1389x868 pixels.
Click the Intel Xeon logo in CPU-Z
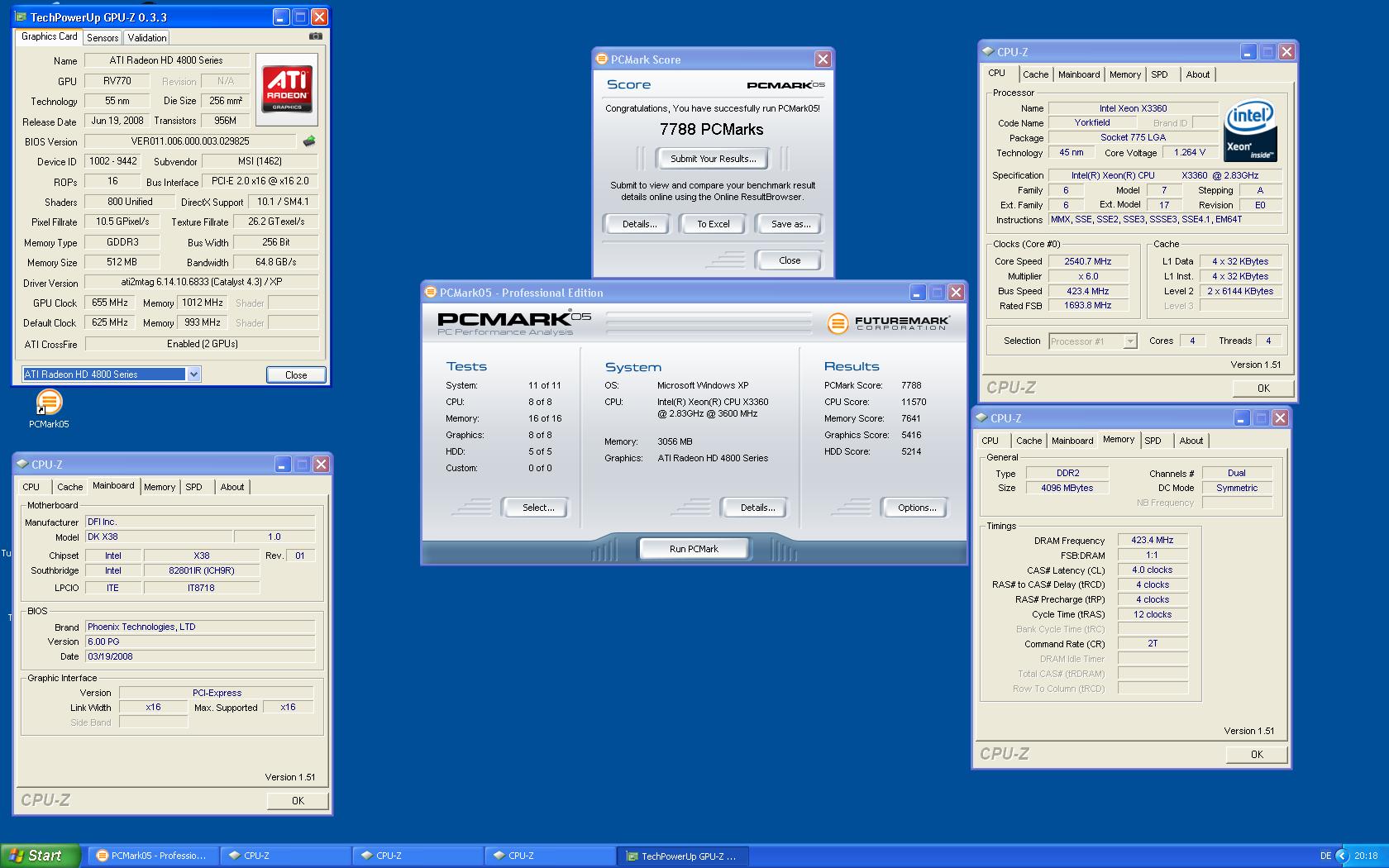pyautogui.click(x=1250, y=131)
